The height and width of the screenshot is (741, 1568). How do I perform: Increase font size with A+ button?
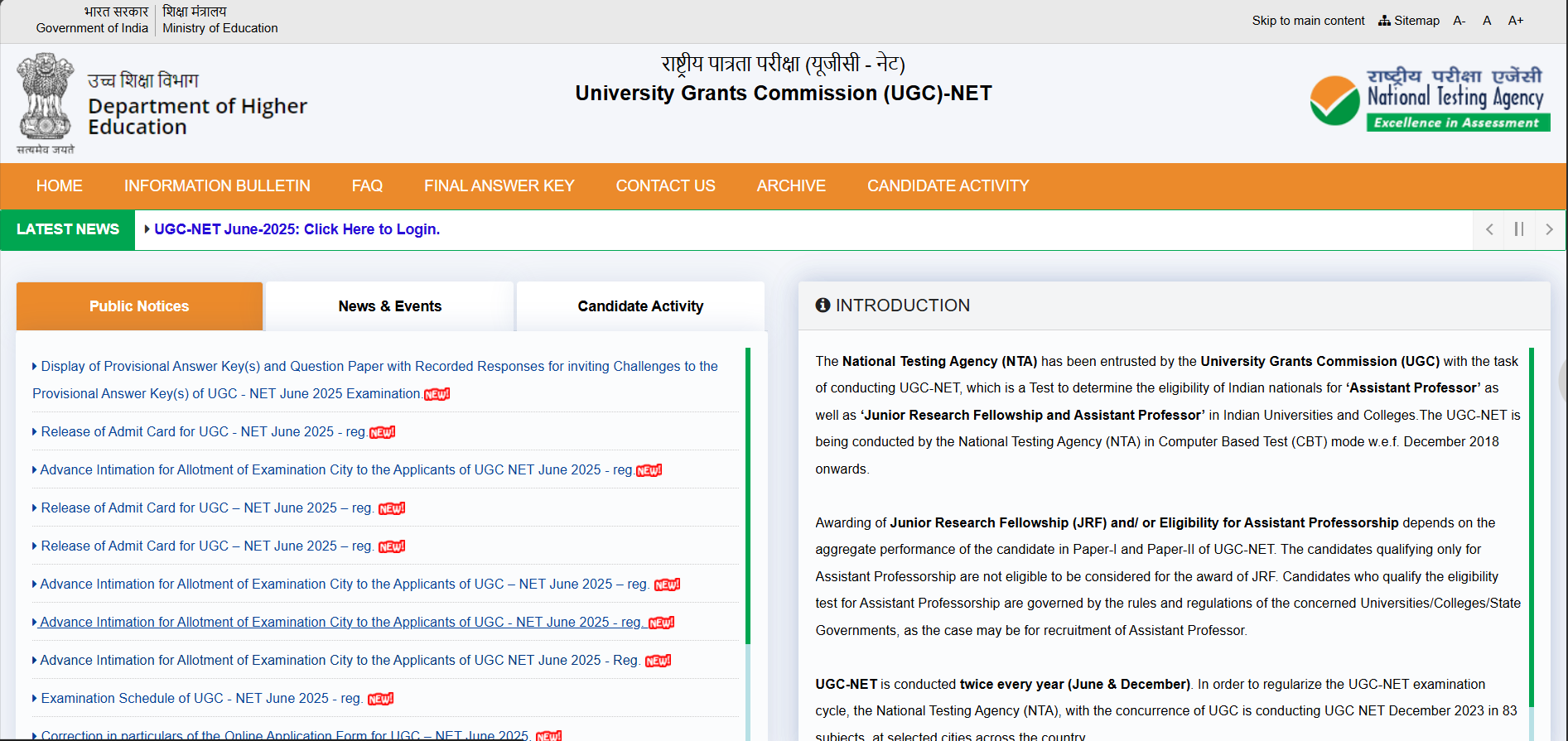1516,21
